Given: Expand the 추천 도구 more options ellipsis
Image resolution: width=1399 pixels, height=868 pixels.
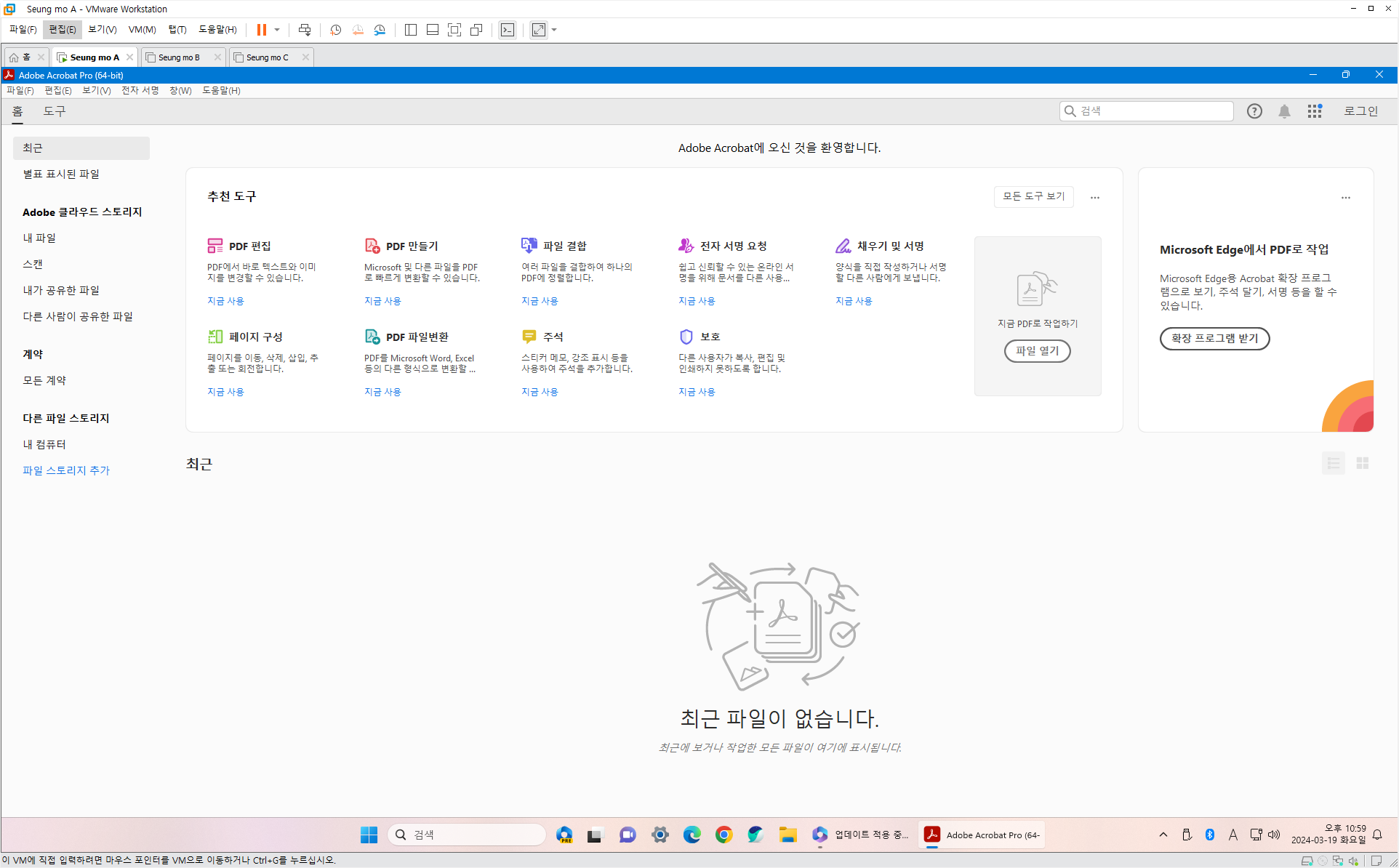Looking at the screenshot, I should click(1095, 197).
